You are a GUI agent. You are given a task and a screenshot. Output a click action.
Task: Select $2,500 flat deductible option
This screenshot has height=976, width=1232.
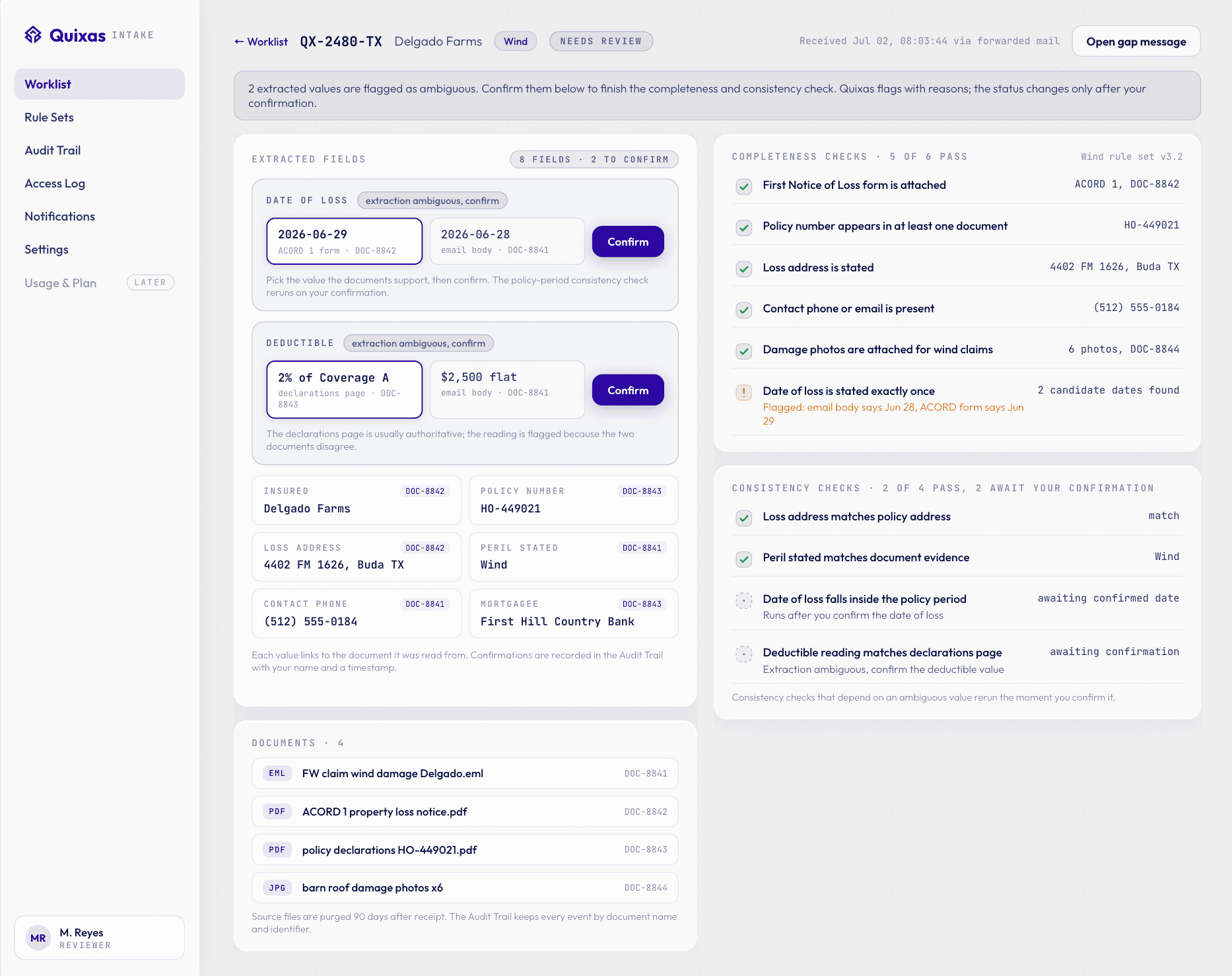pyautogui.click(x=507, y=390)
